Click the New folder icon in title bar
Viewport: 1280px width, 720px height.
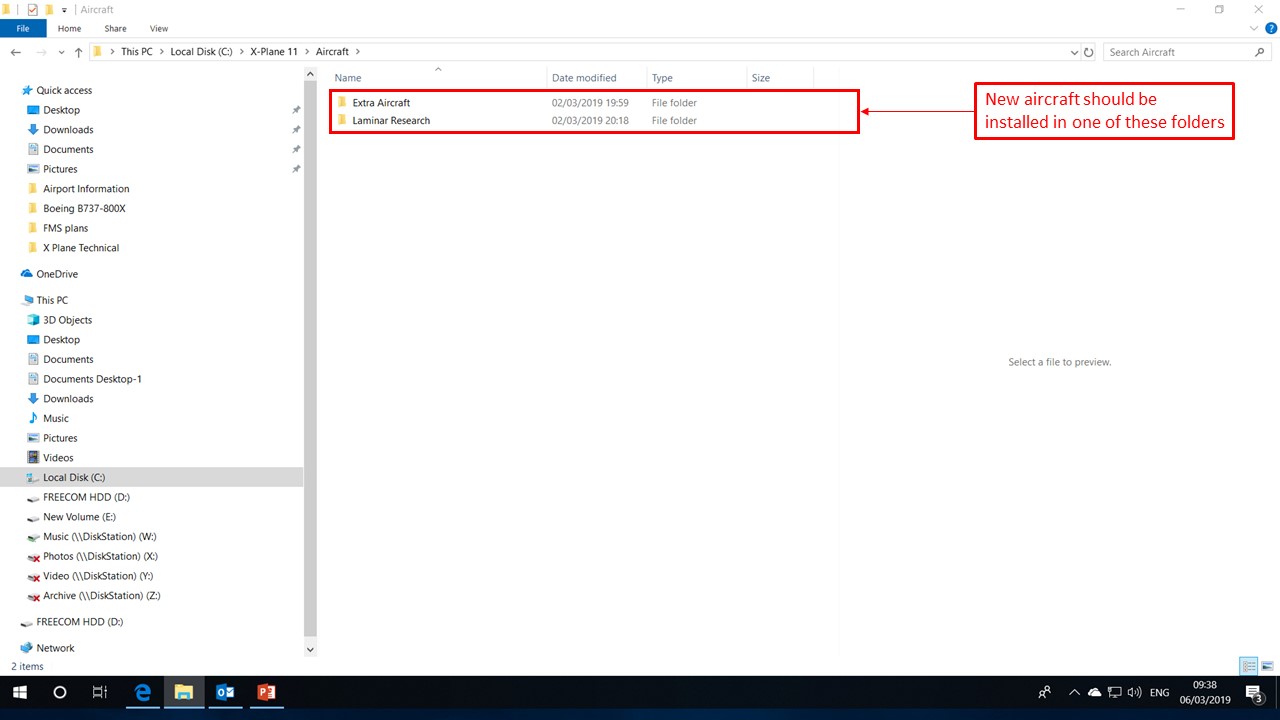click(48, 9)
